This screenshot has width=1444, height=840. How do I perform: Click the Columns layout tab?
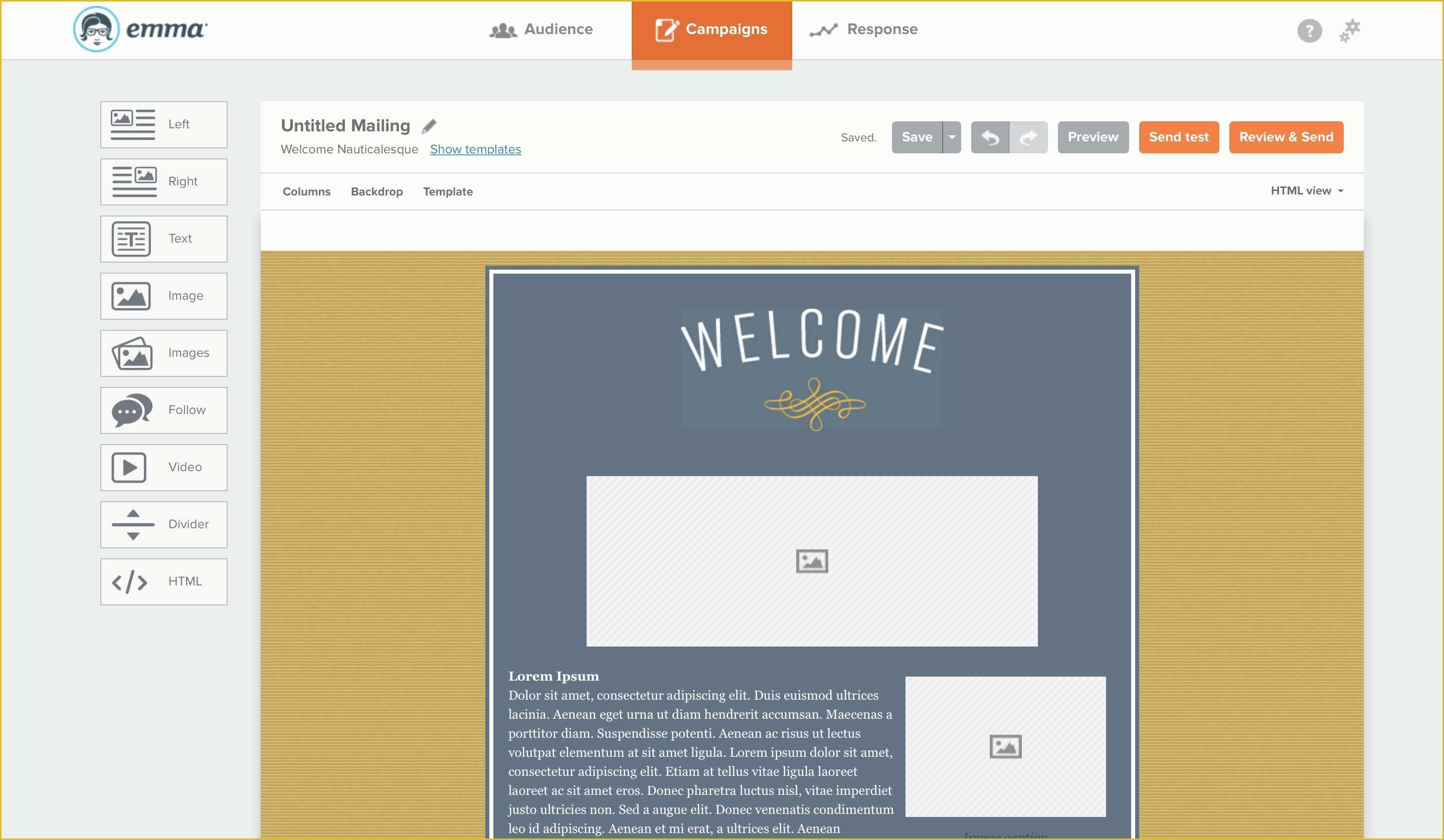pyautogui.click(x=306, y=191)
